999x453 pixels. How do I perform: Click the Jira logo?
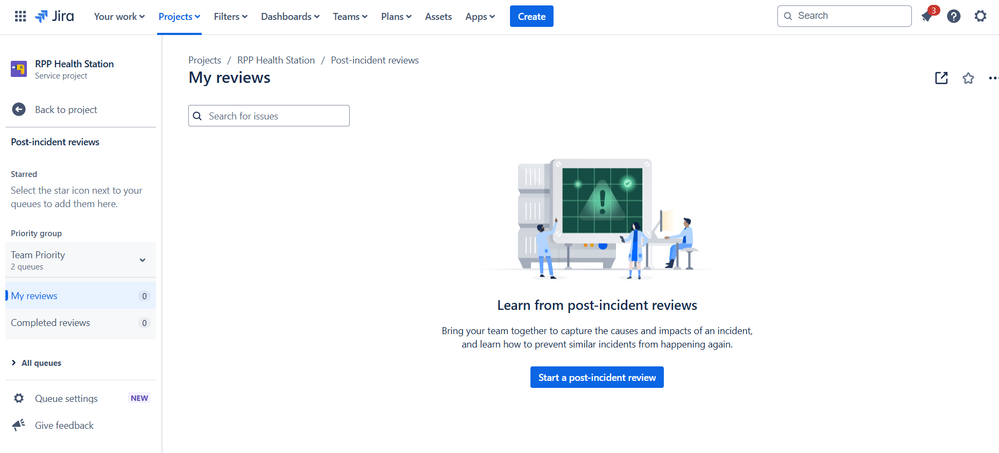[55, 17]
